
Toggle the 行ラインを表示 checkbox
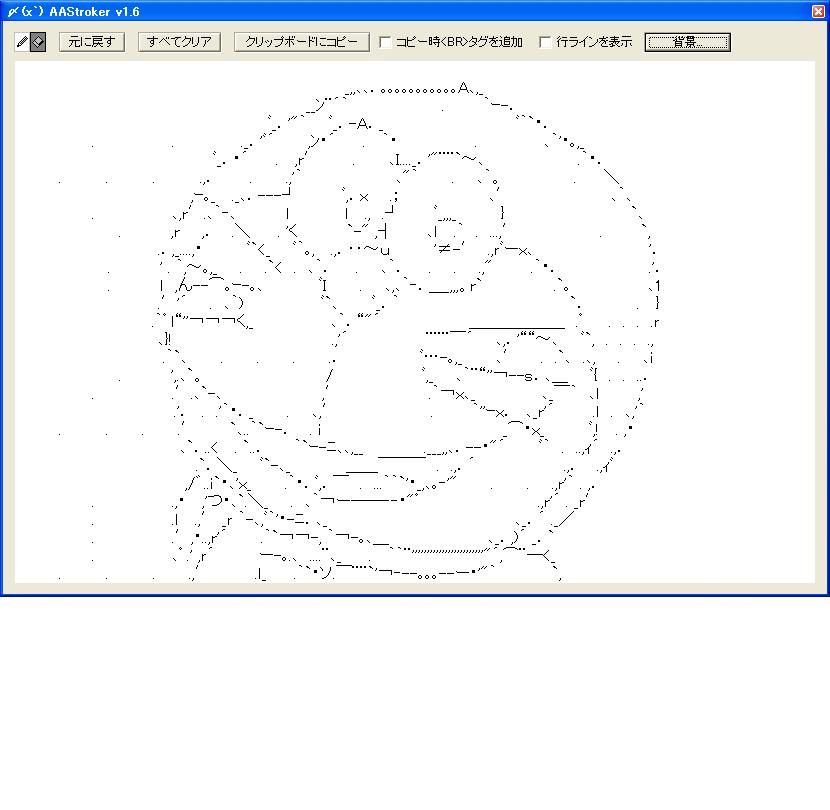pos(545,42)
